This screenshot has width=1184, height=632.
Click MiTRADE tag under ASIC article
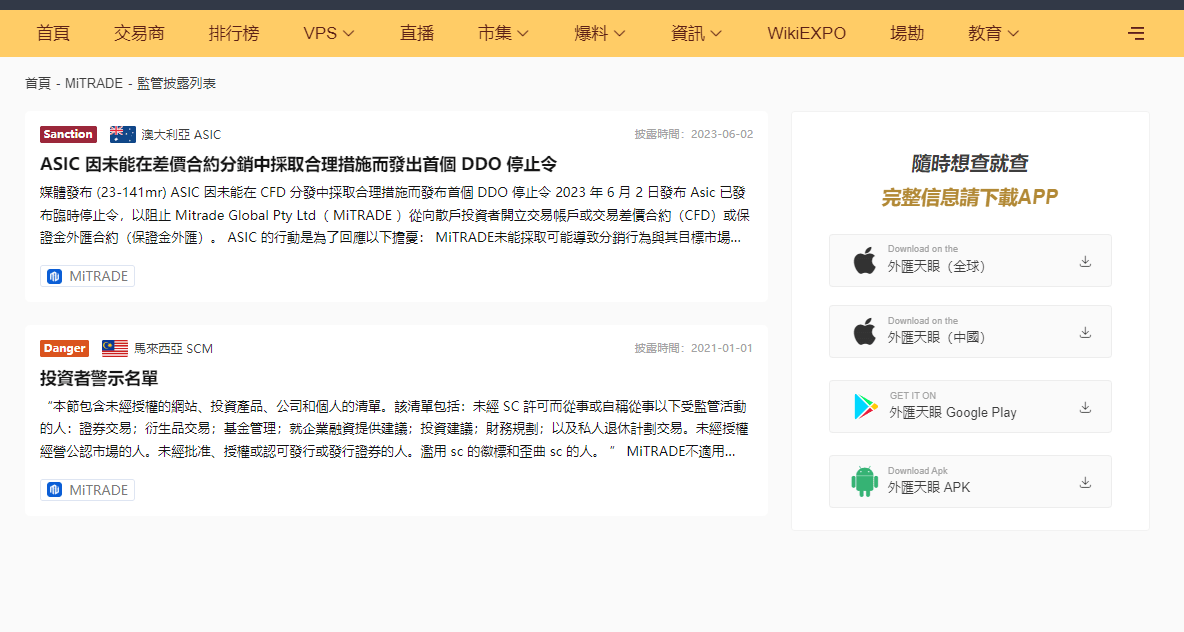tap(88, 276)
